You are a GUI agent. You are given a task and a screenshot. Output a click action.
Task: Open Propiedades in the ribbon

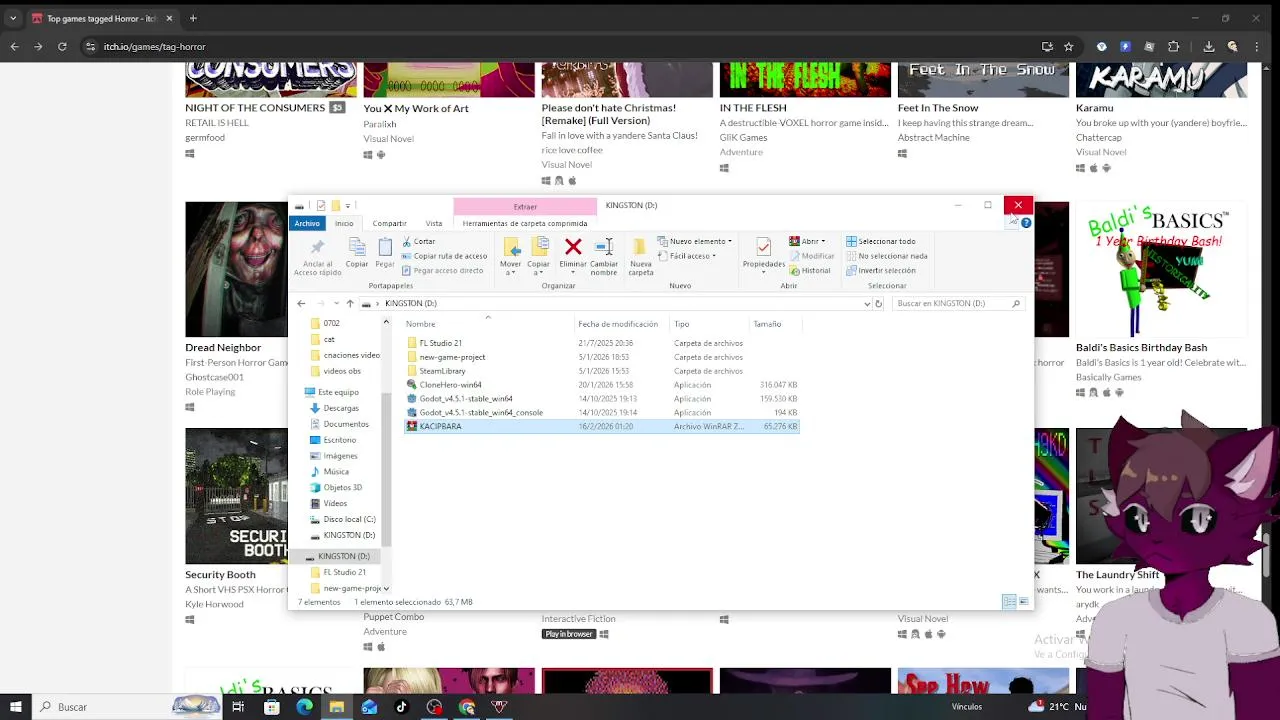pos(763,254)
